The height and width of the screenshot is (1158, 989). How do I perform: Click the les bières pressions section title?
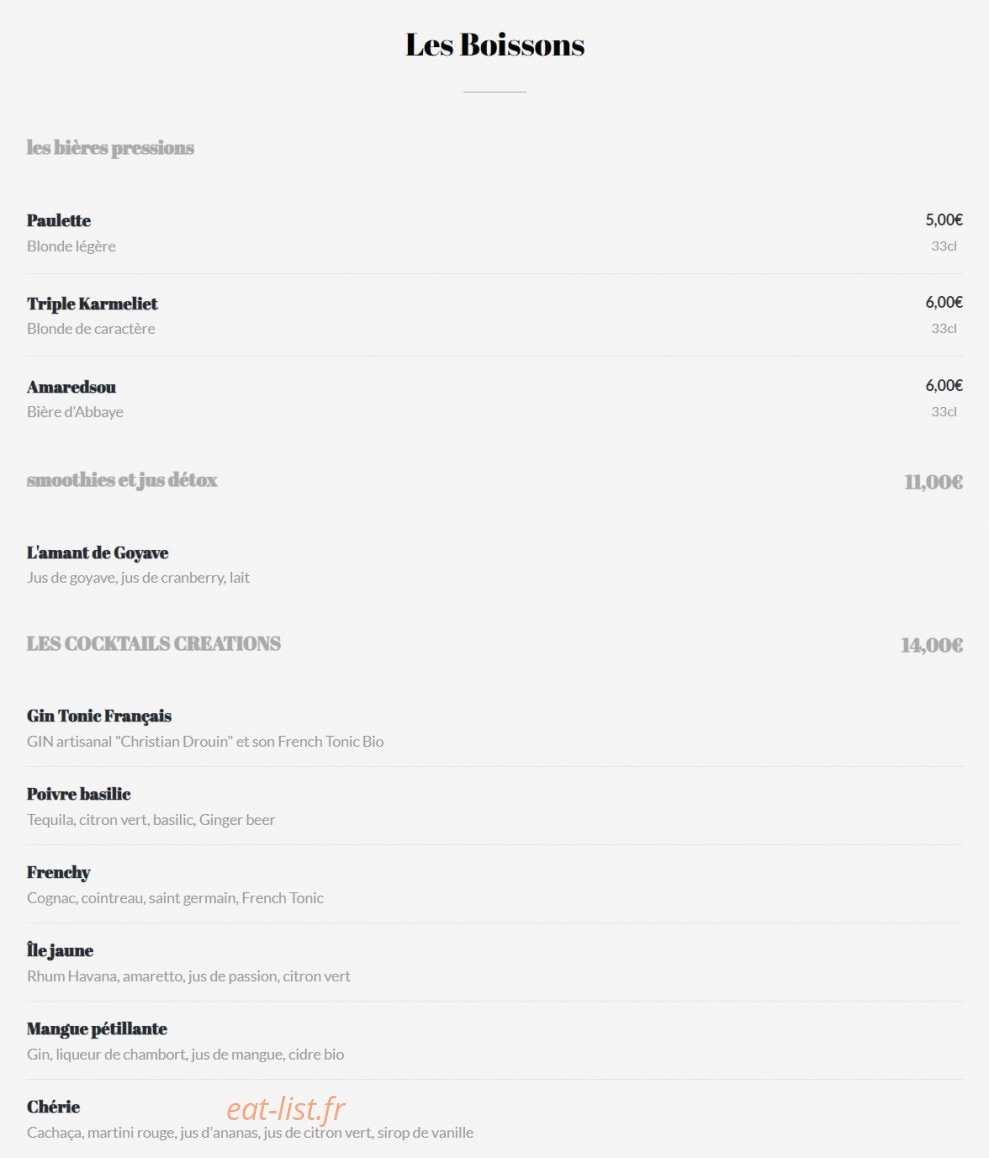click(110, 148)
